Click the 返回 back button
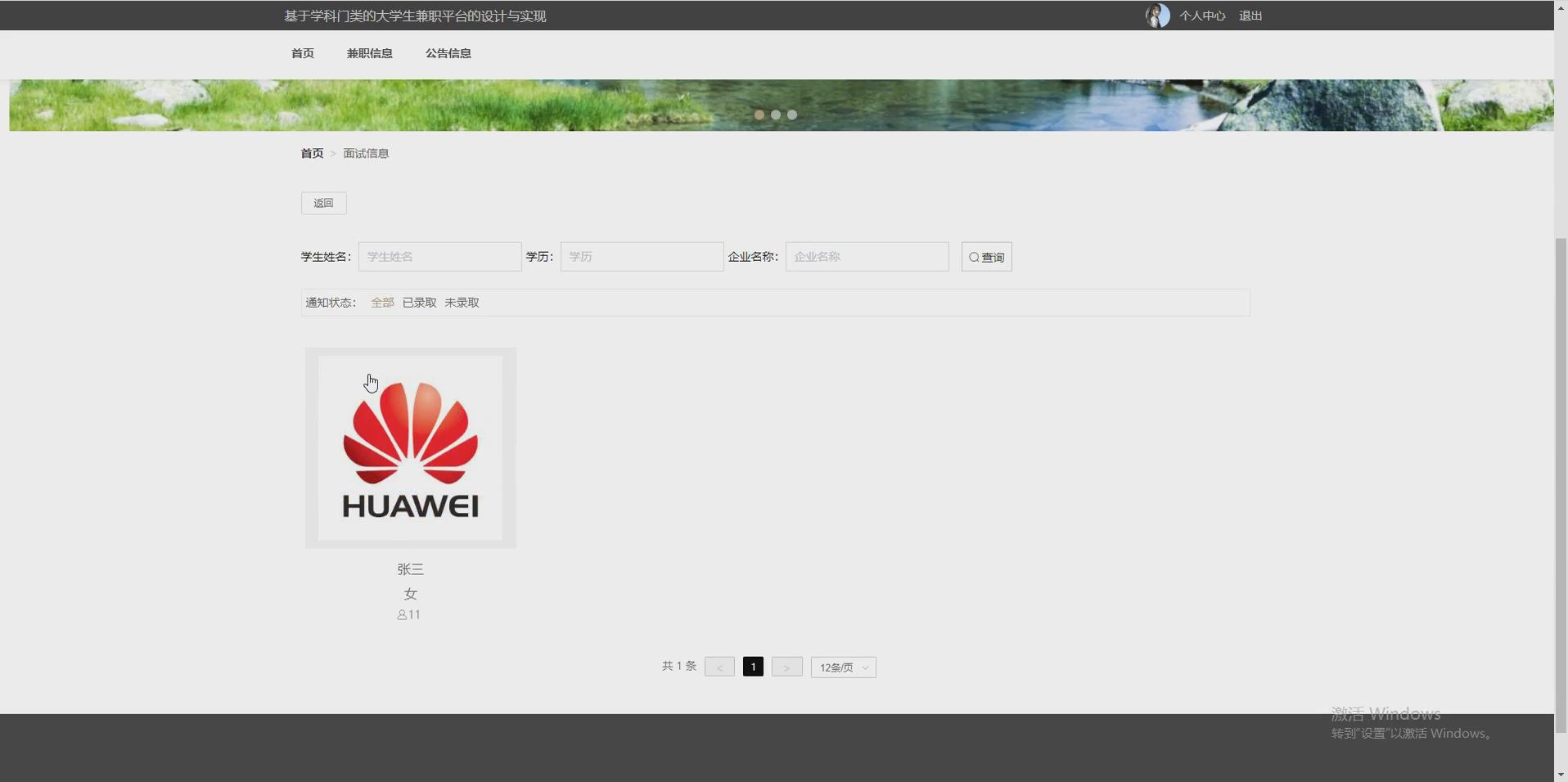 (324, 203)
